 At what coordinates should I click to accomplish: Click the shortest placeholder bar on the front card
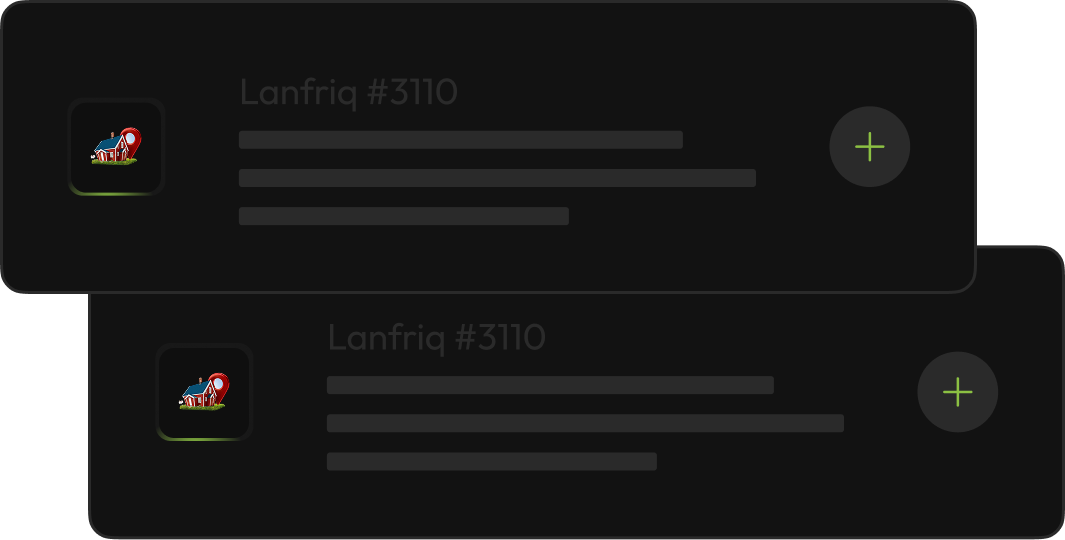point(403,216)
